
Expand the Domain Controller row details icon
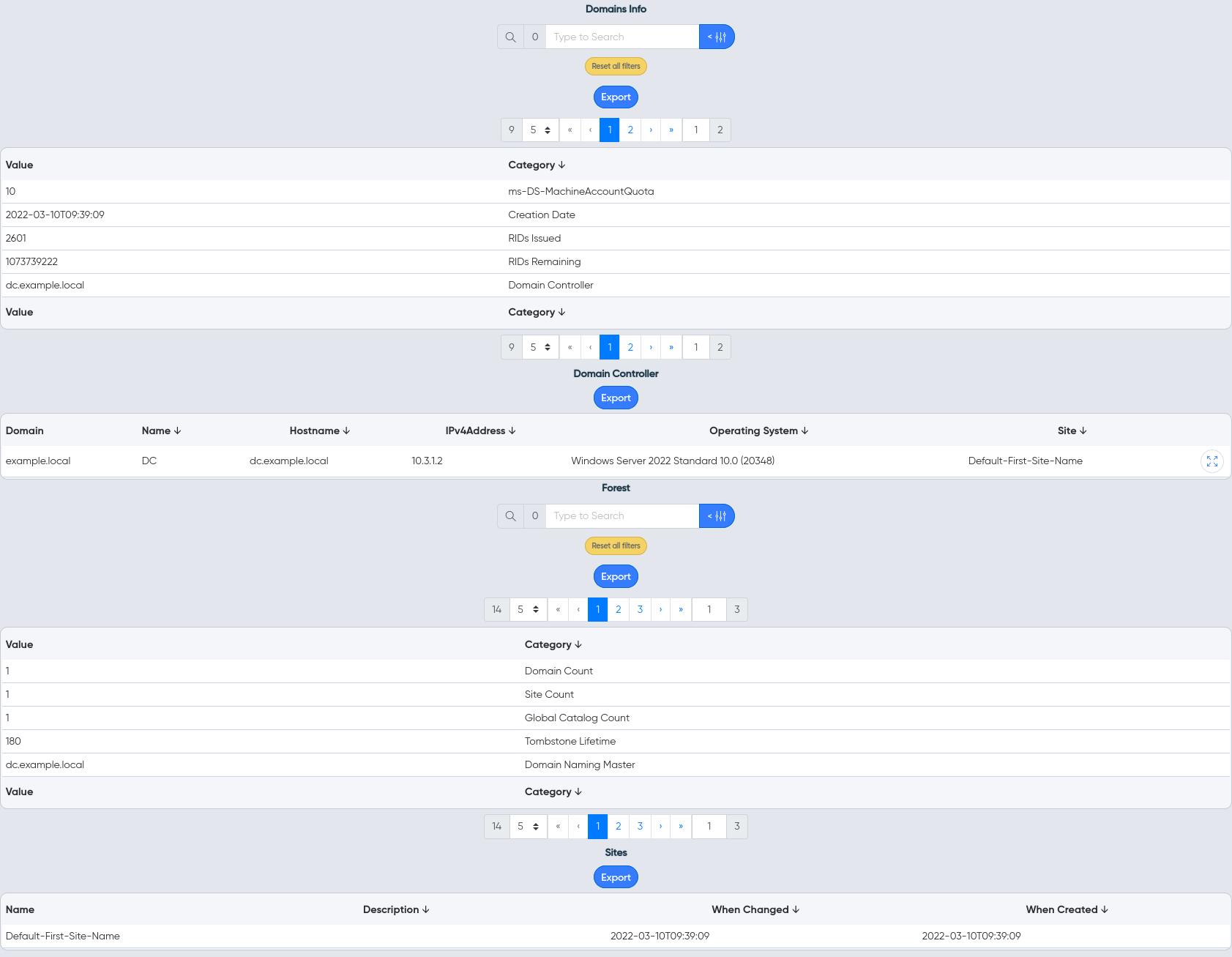(x=1212, y=461)
